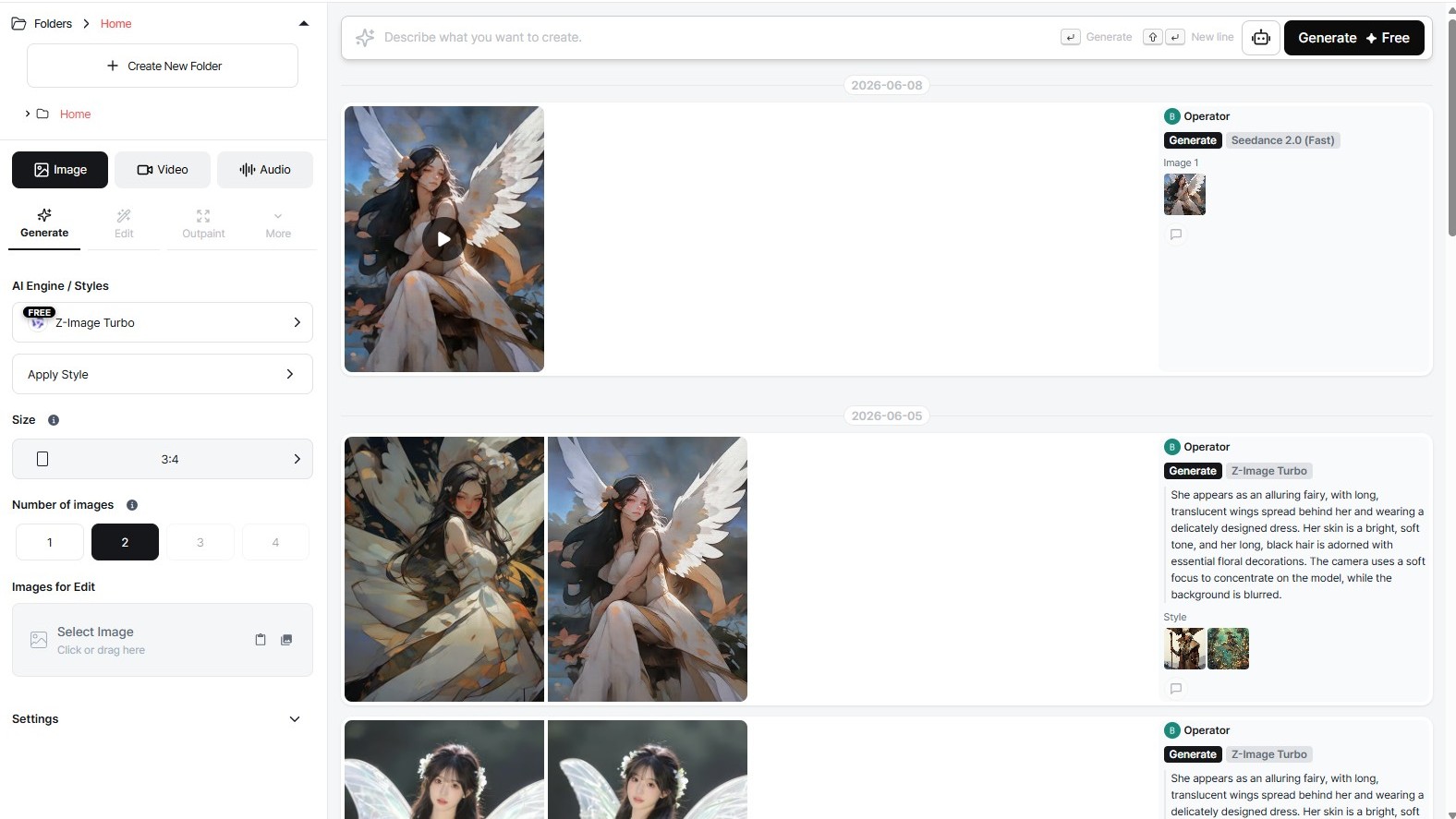
Task: Select the Home folder in the tree
Action: tap(75, 114)
